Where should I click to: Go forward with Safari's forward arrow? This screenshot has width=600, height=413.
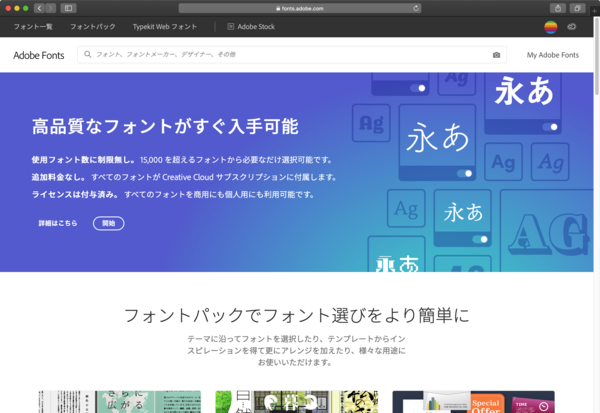point(51,8)
